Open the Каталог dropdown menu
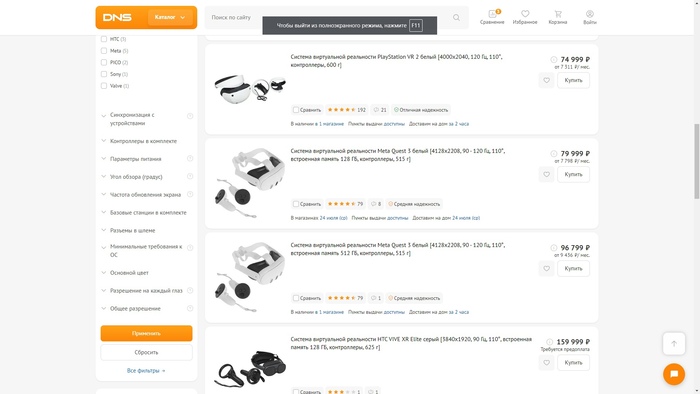 [171, 17]
